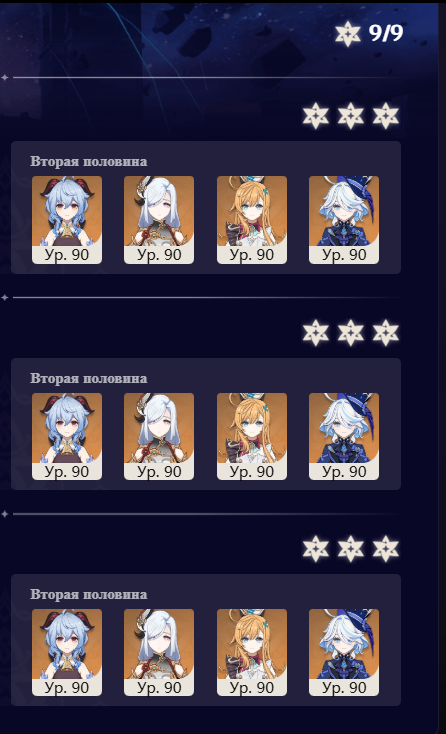The height and width of the screenshot is (734, 446).
Task: Click the 9/9 star count text
Action: point(386,33)
